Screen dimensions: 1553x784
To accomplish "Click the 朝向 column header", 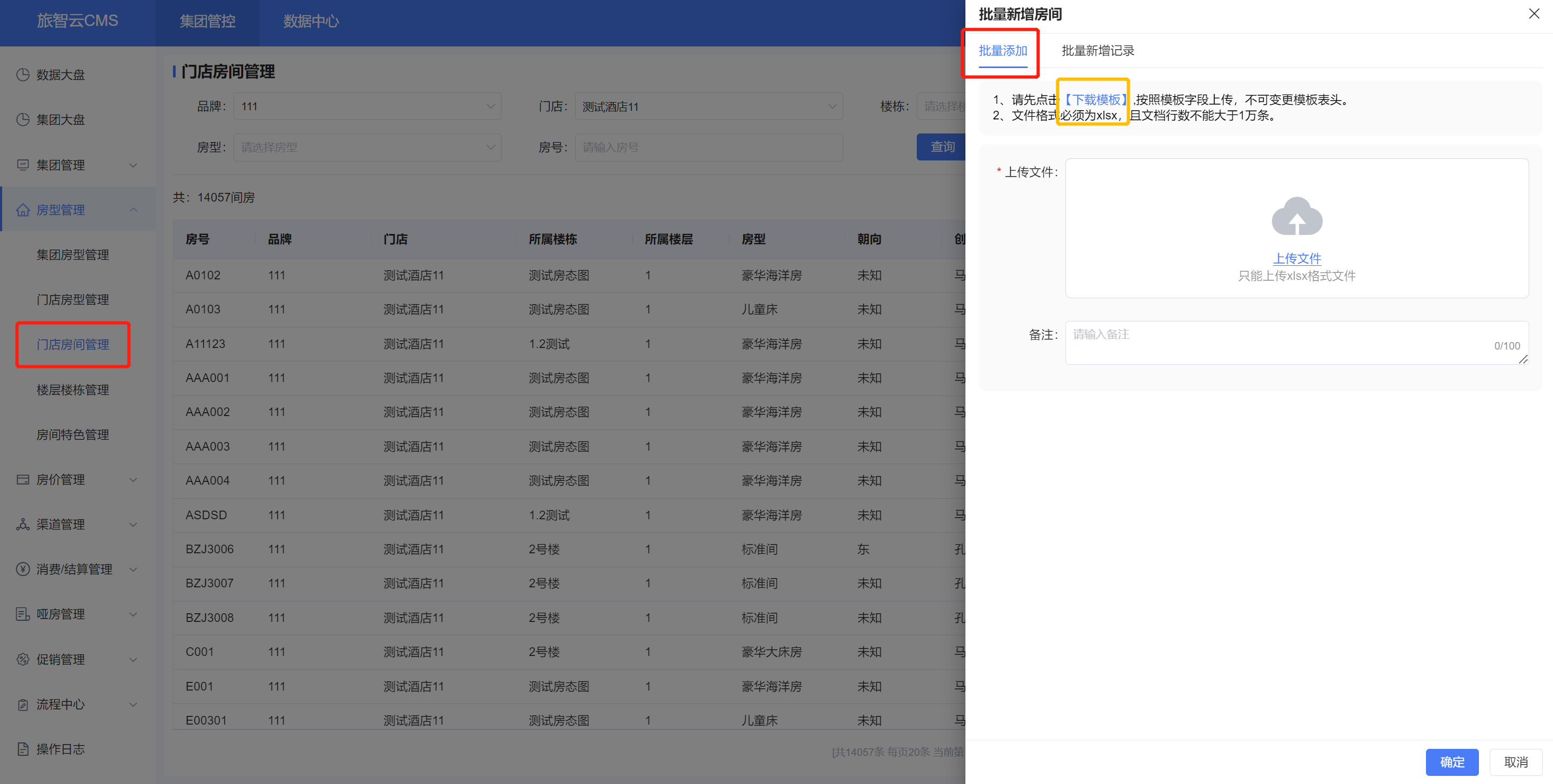I will tap(869, 239).
